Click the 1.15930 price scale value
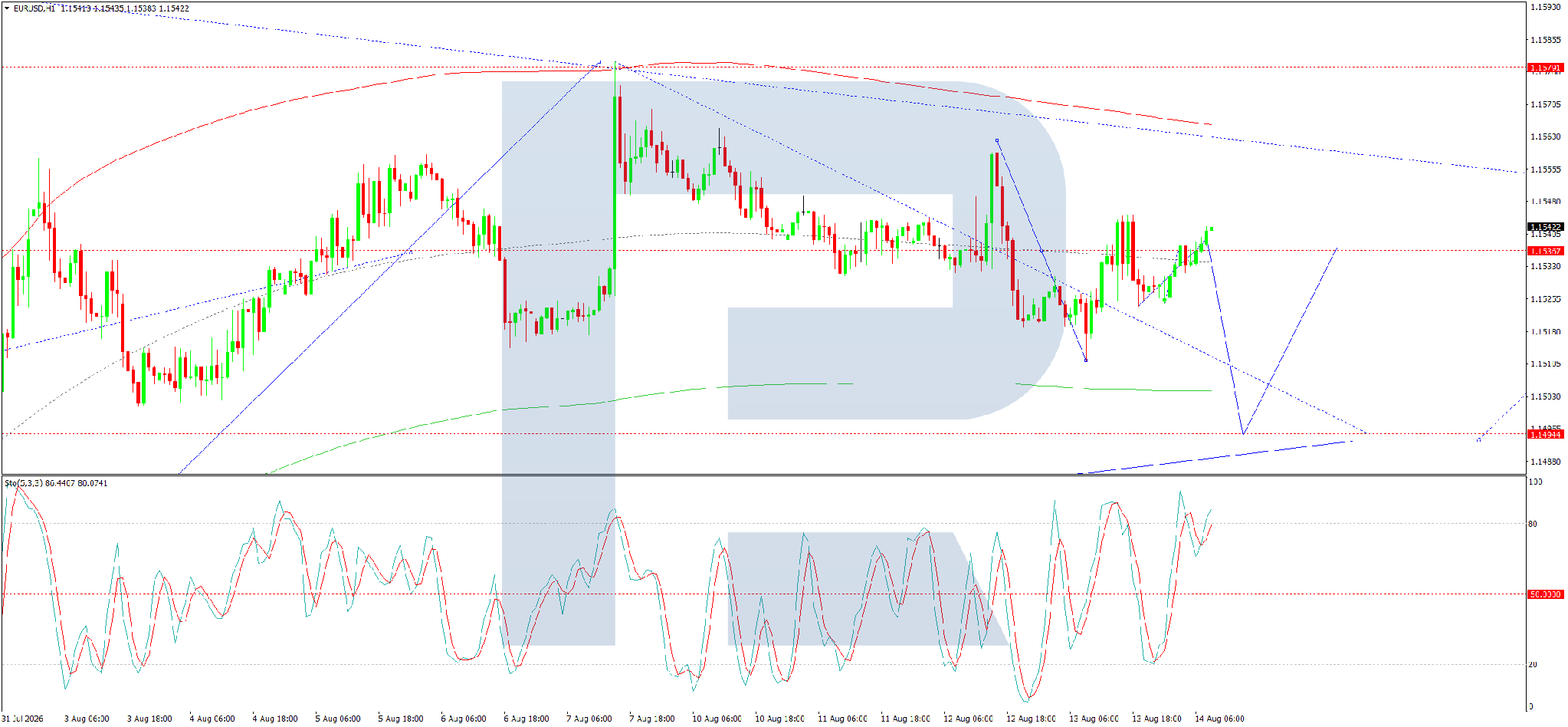 (1545, 7)
